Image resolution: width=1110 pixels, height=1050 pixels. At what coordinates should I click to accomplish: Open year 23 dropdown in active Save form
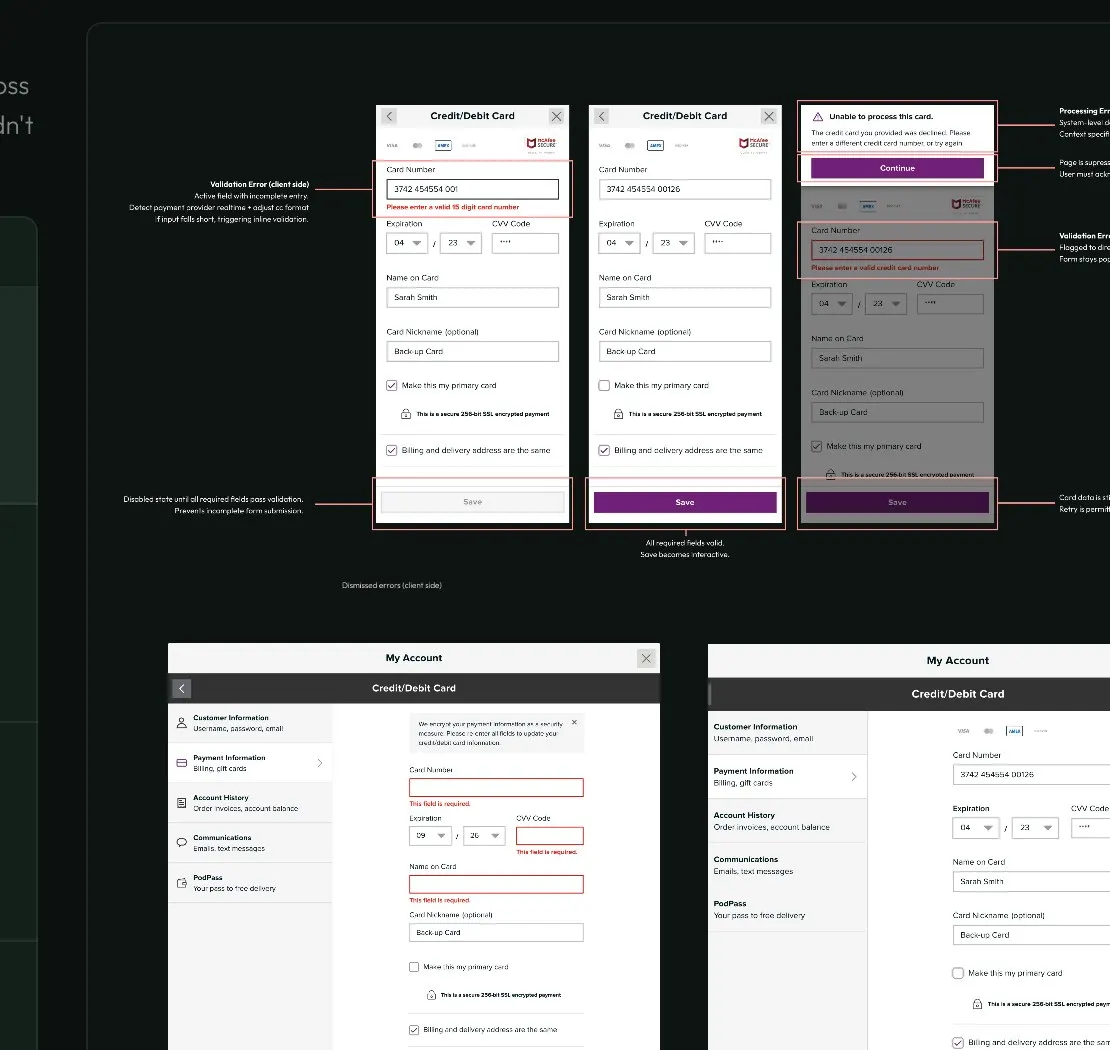point(673,243)
